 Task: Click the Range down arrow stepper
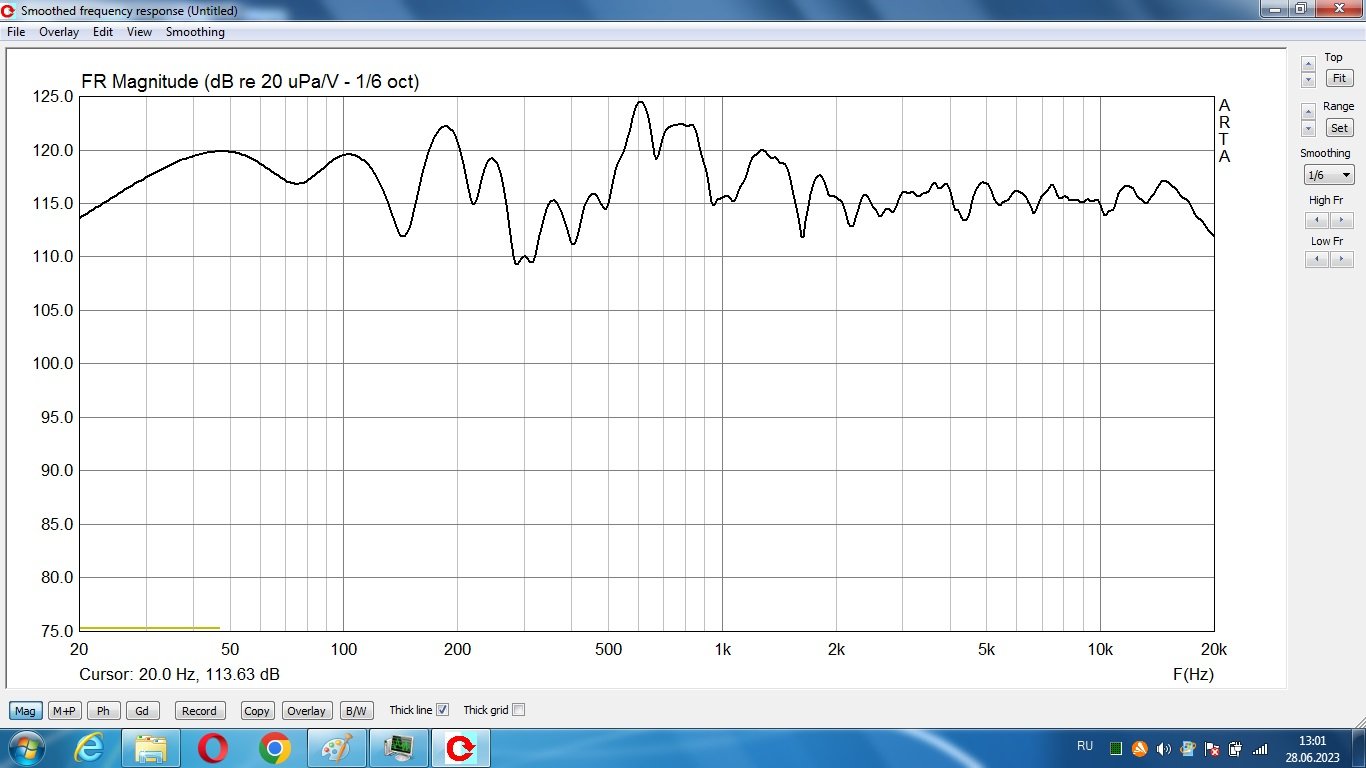(1308, 129)
